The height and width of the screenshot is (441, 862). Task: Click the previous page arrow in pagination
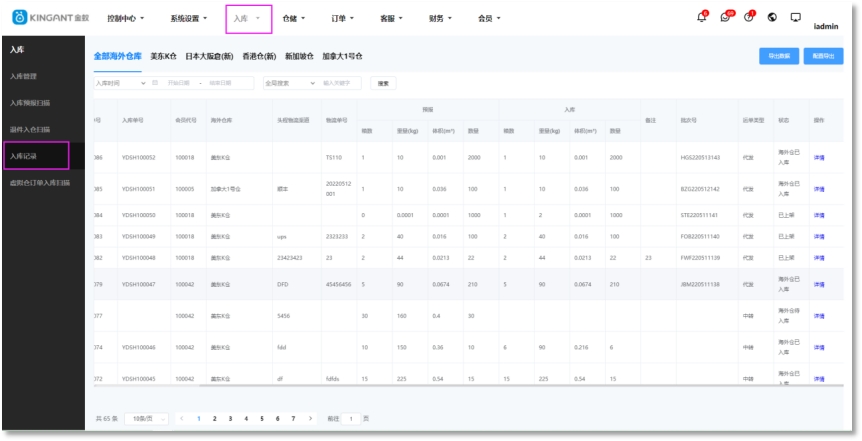[182, 418]
